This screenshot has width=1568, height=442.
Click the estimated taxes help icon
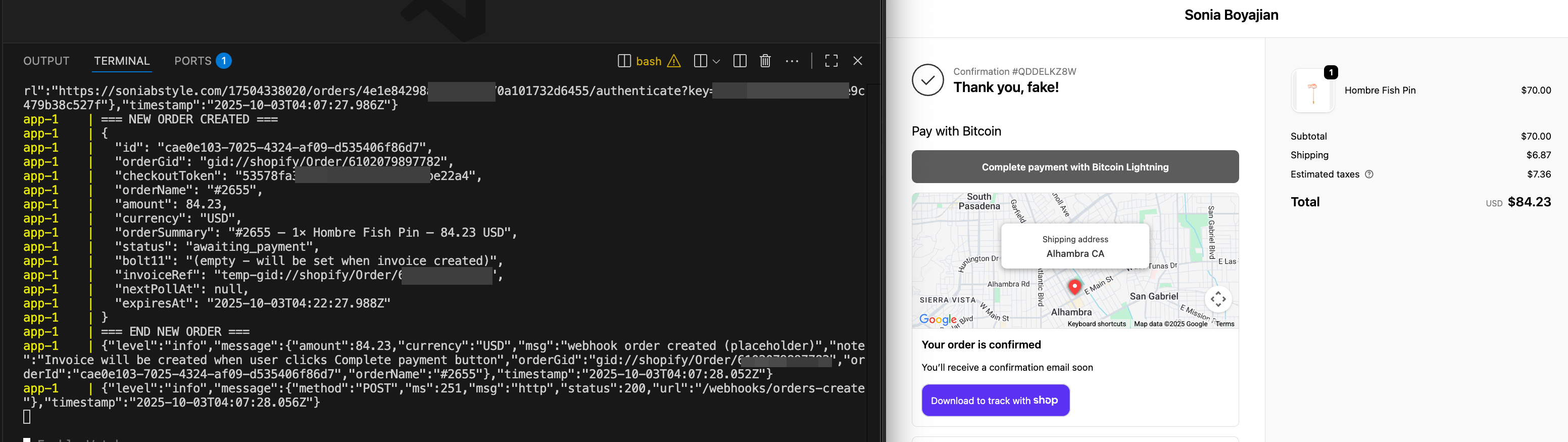point(1369,174)
